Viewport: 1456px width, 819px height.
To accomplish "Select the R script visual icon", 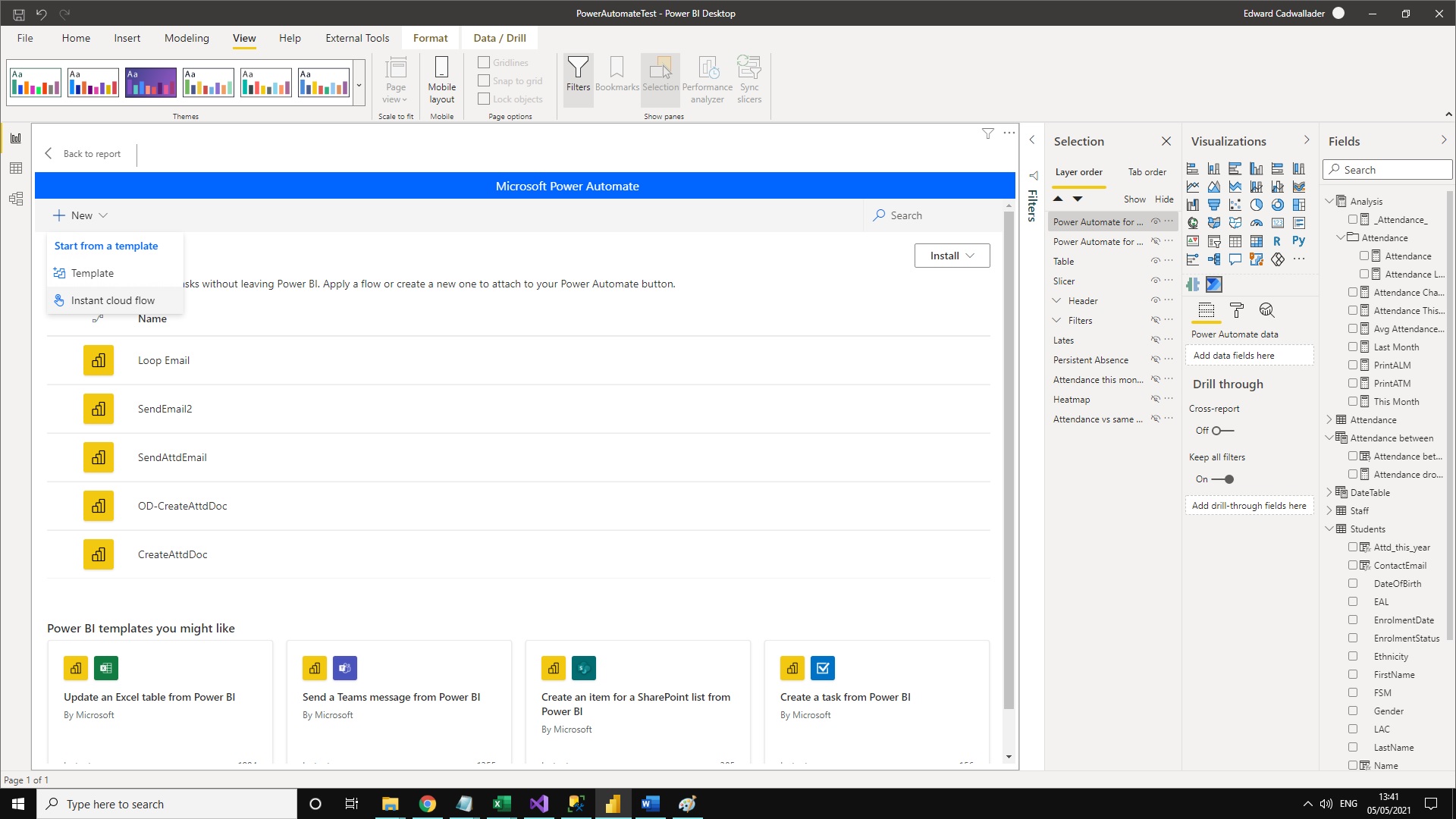I will coord(1277,241).
